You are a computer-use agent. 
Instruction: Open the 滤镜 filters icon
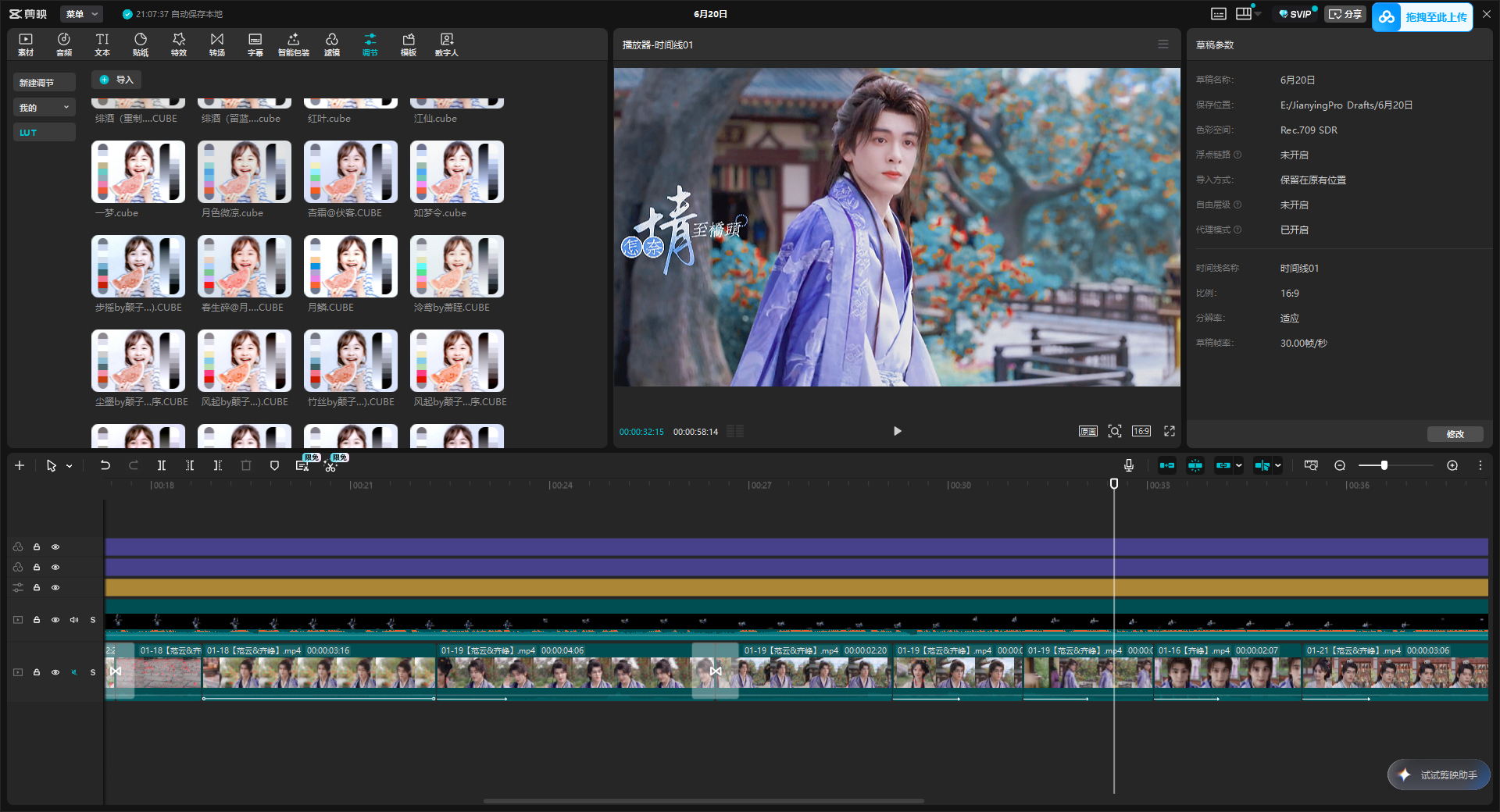[x=332, y=45]
